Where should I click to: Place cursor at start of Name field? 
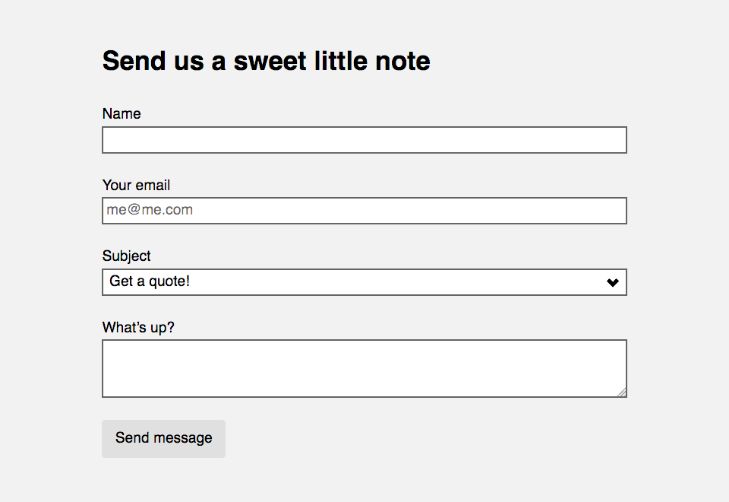[108, 140]
